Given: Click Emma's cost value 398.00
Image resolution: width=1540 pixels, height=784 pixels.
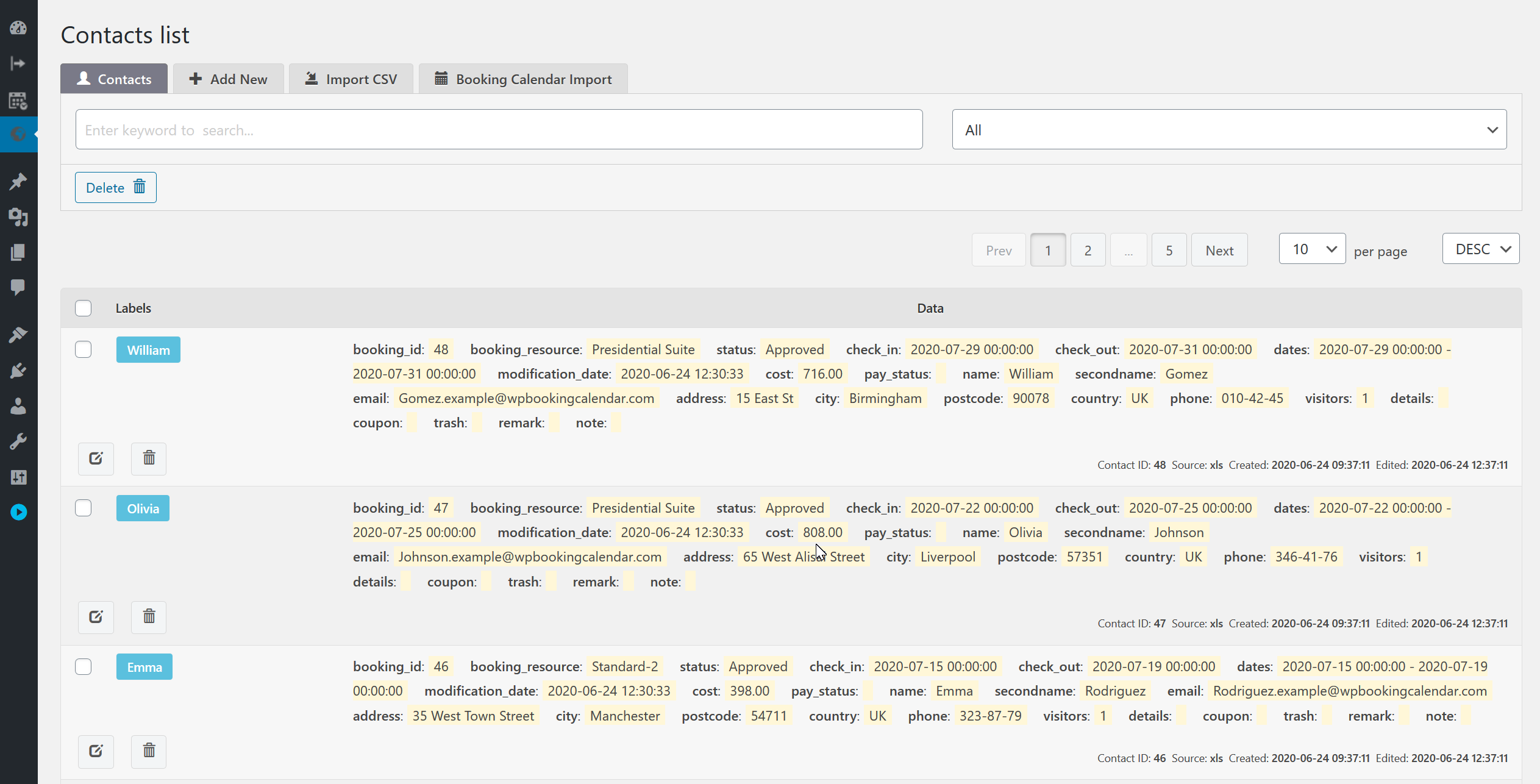Looking at the screenshot, I should pyautogui.click(x=749, y=691).
